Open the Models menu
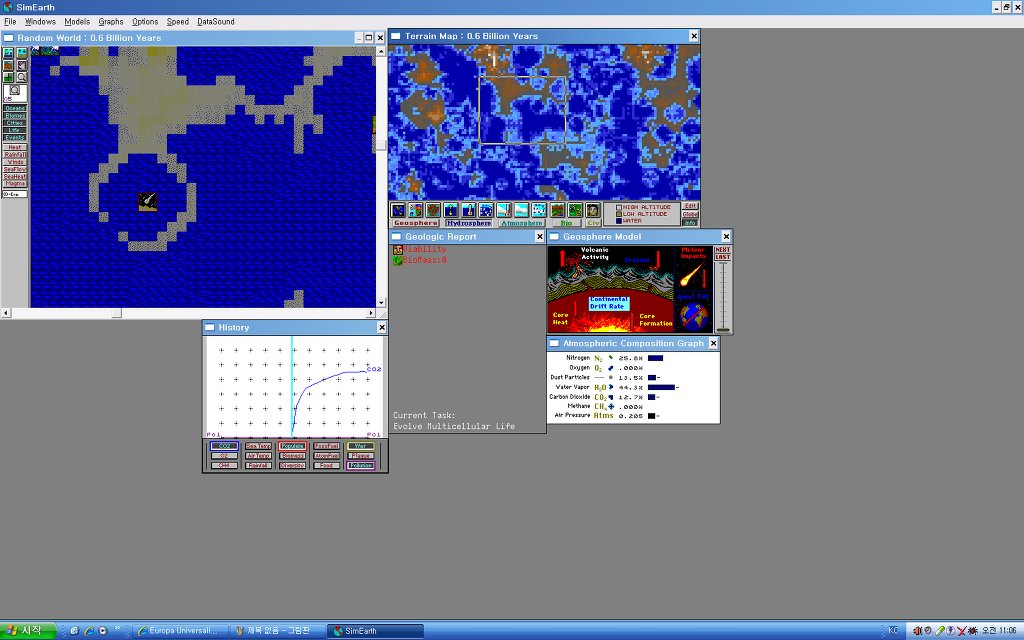This screenshot has height=640, width=1024. [77, 22]
